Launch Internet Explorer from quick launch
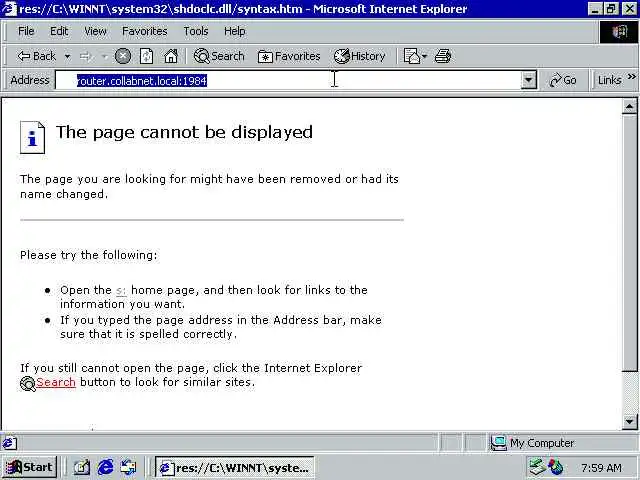 (x=105, y=467)
